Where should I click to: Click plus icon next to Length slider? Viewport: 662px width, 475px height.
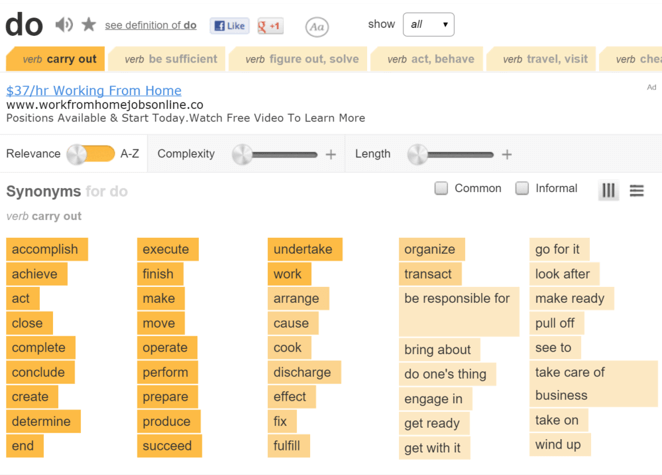point(507,154)
